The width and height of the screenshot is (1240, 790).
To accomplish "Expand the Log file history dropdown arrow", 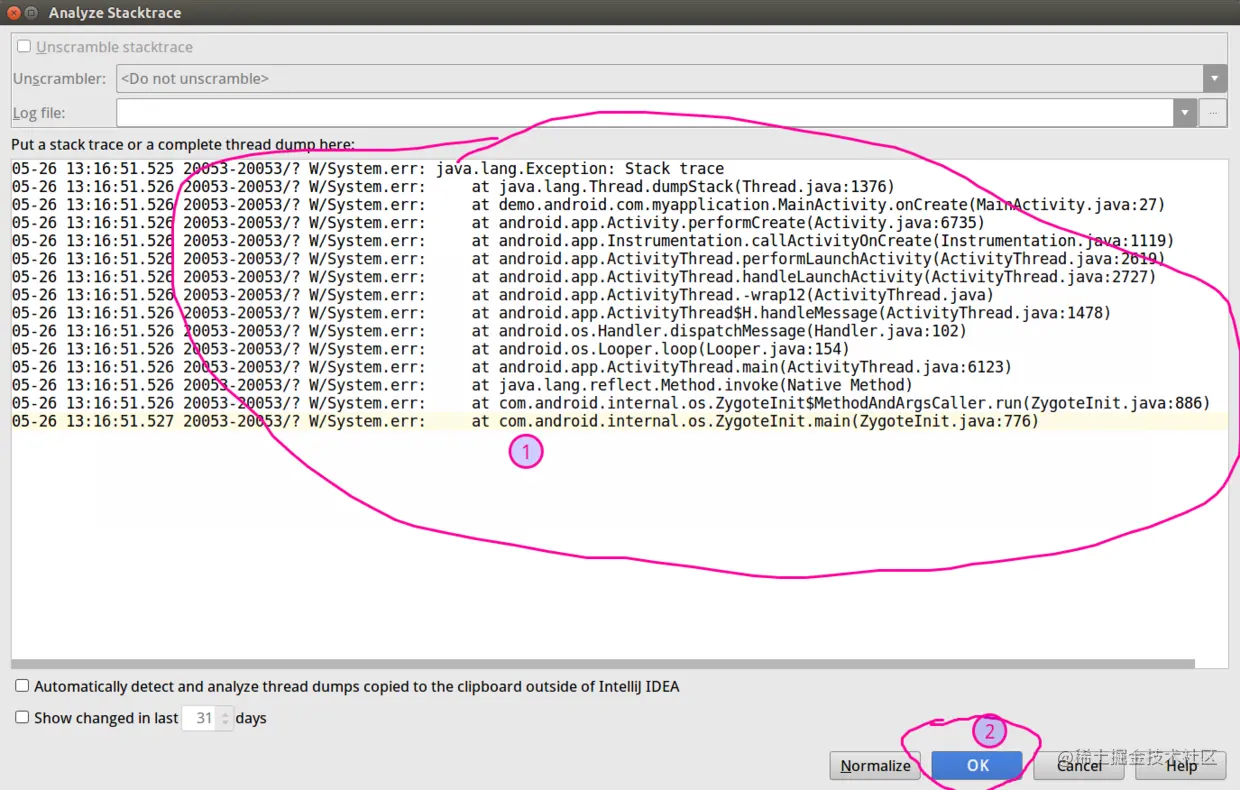I will [x=1185, y=113].
